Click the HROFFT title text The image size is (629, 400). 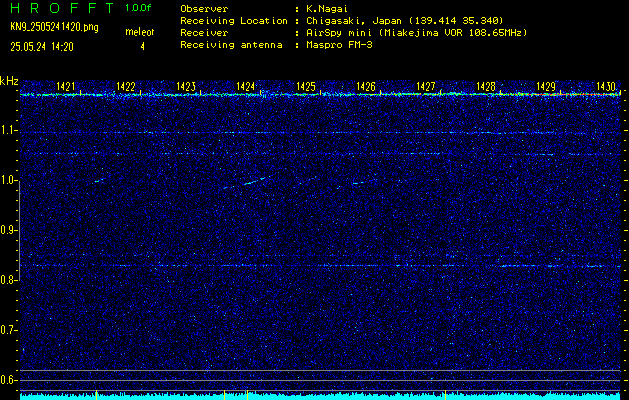[63, 8]
